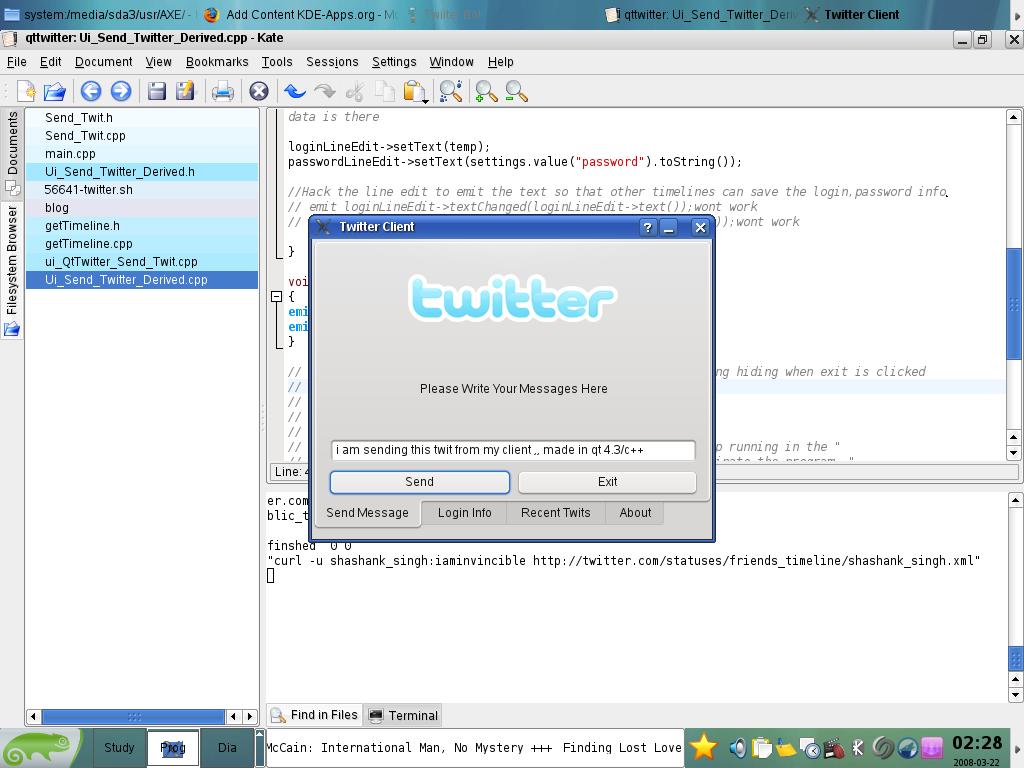Open the Tools menu
The height and width of the screenshot is (768, 1024).
tap(277, 61)
